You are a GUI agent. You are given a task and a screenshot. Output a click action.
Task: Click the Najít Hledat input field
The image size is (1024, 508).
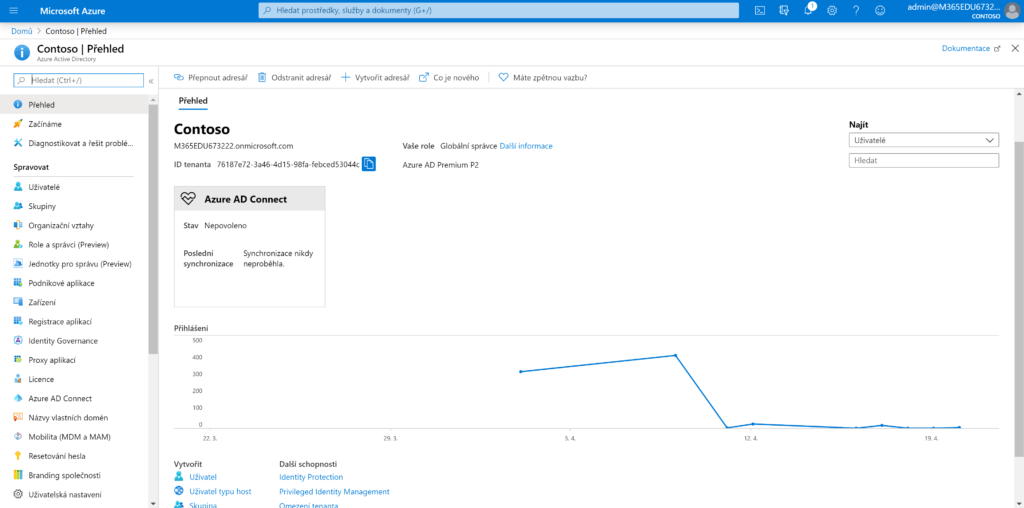pos(923,160)
